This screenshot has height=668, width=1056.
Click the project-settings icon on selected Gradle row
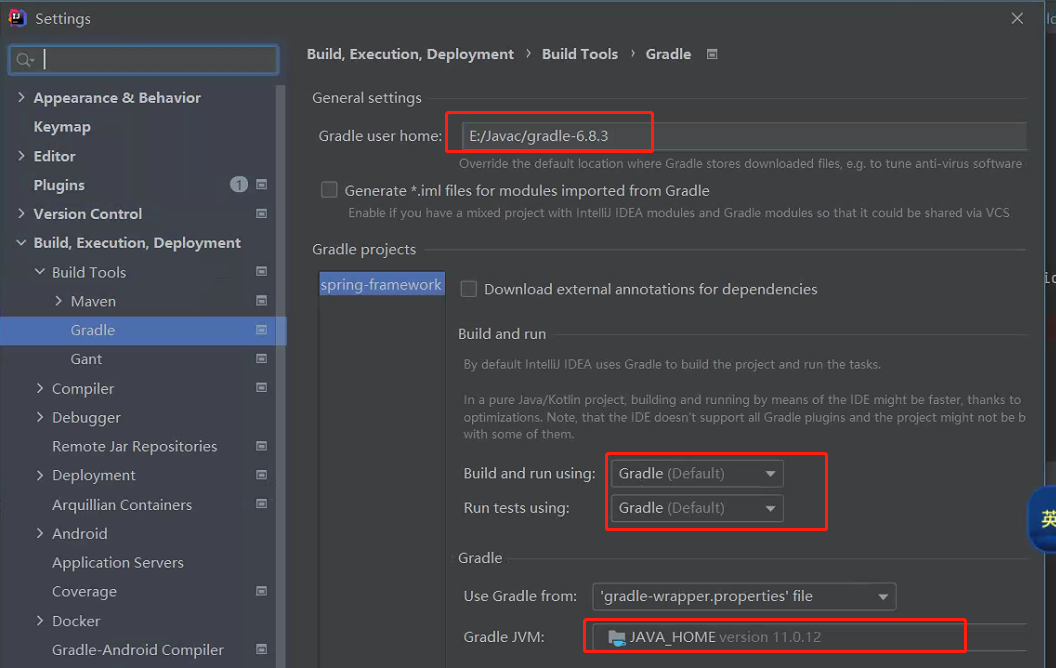[262, 330]
